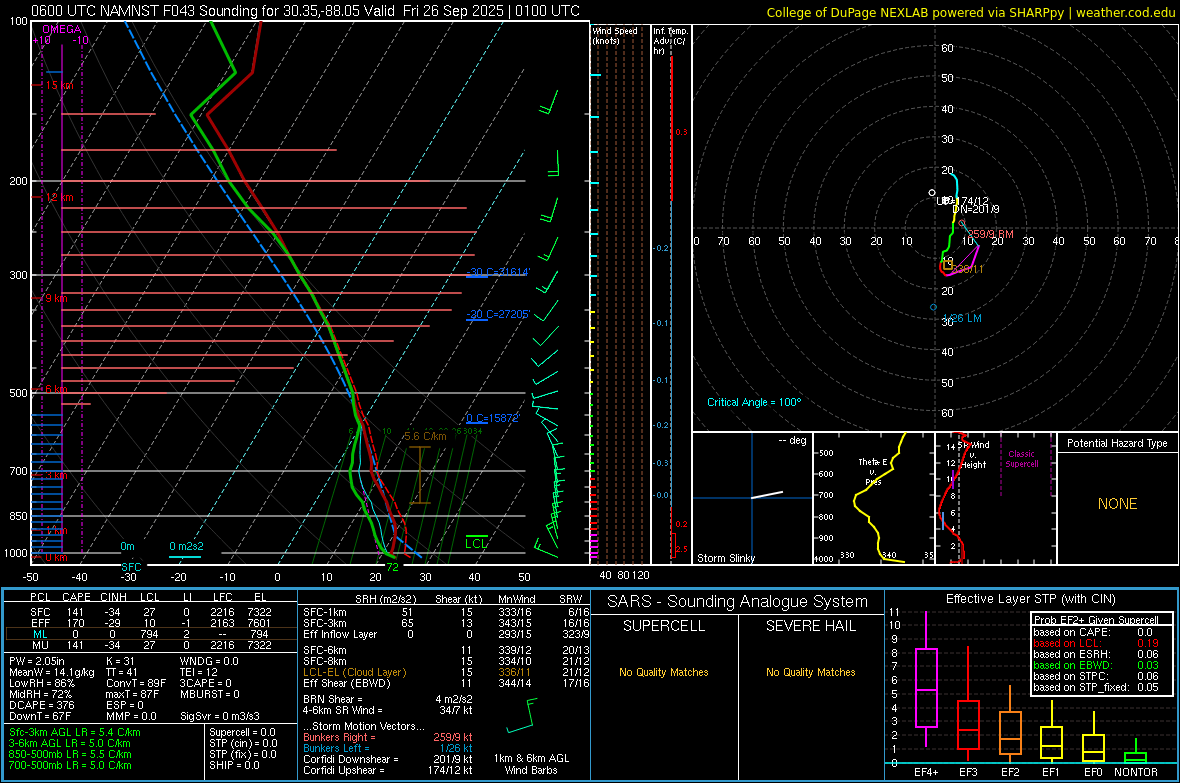Viewport: 1180px width, 783px height.
Task: Click the green based on EBWD: 0.03 line
Action: (x=1096, y=665)
